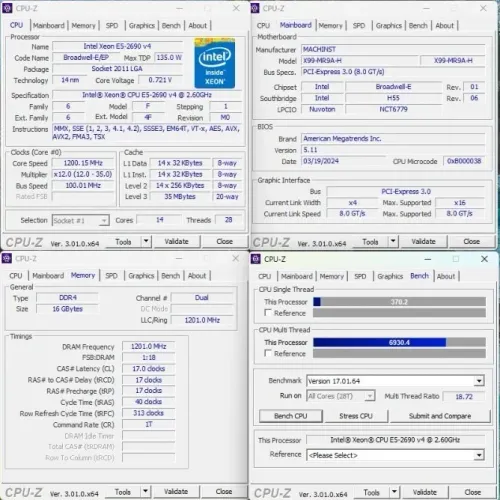Expand Tools arrow in Mainboard window
The width and height of the screenshot is (500, 500).
point(393,241)
